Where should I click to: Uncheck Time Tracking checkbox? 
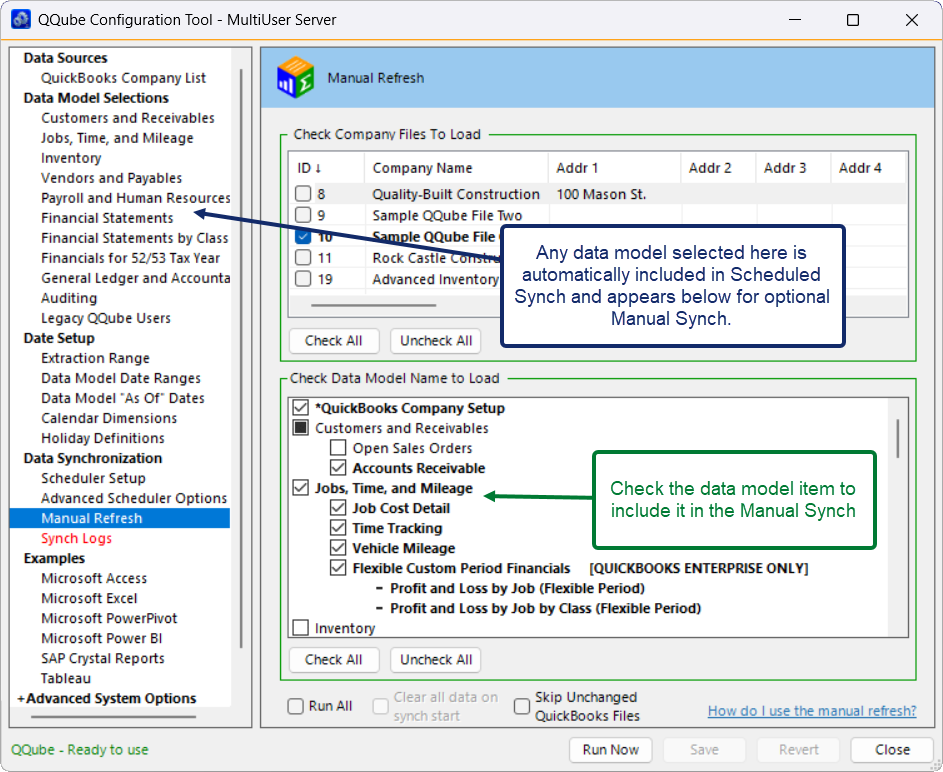(x=338, y=528)
